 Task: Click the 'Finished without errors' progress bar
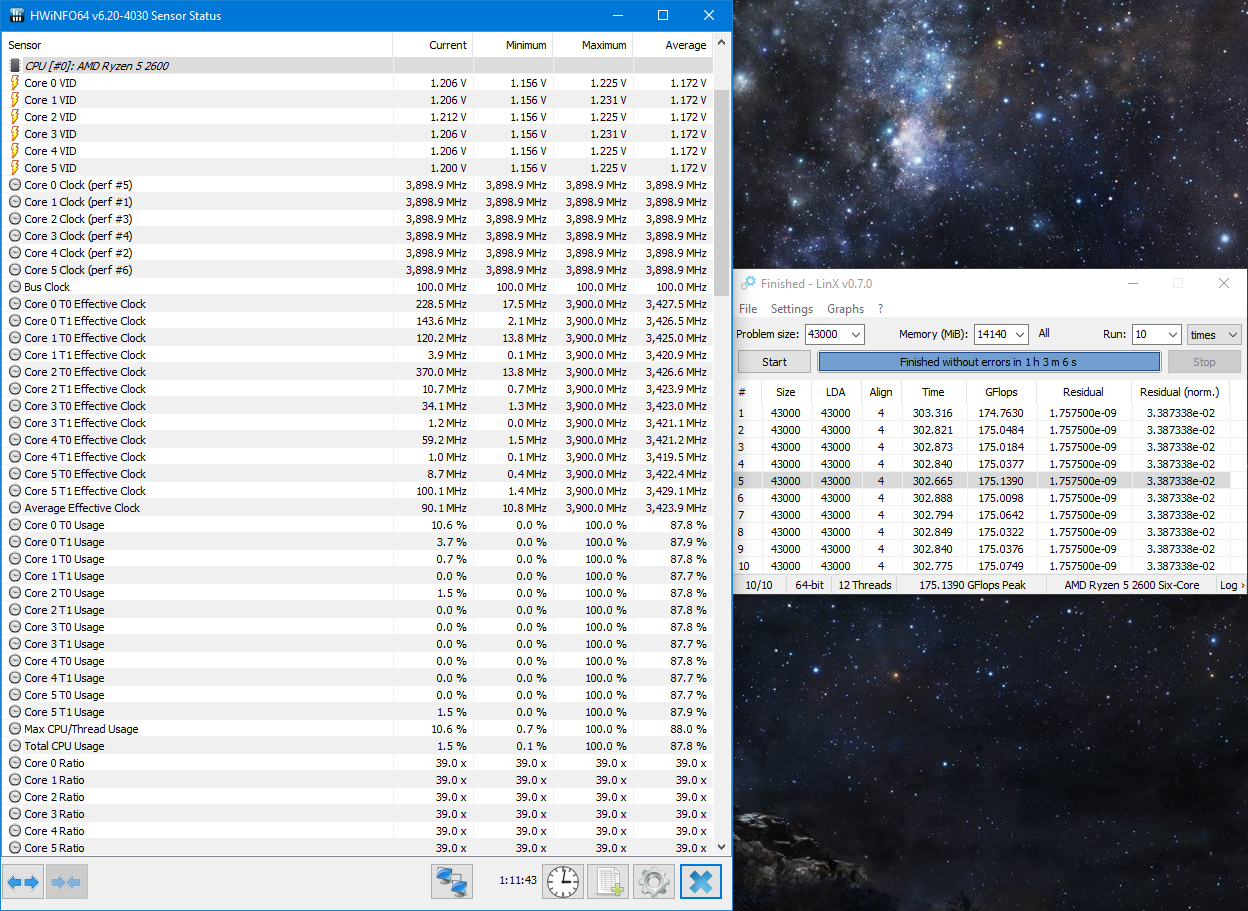(x=989, y=362)
